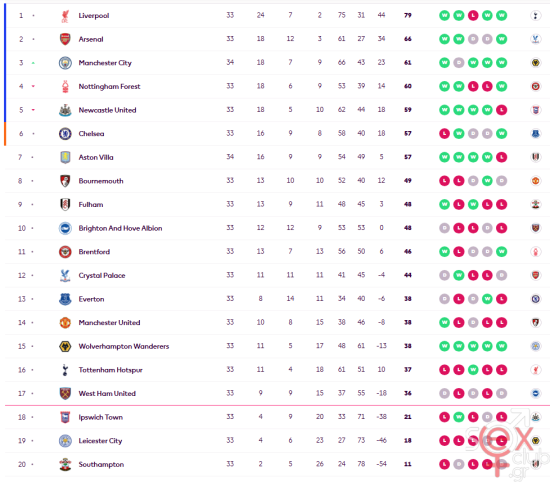Click Chelsea's first form result, a loss

click(444, 134)
